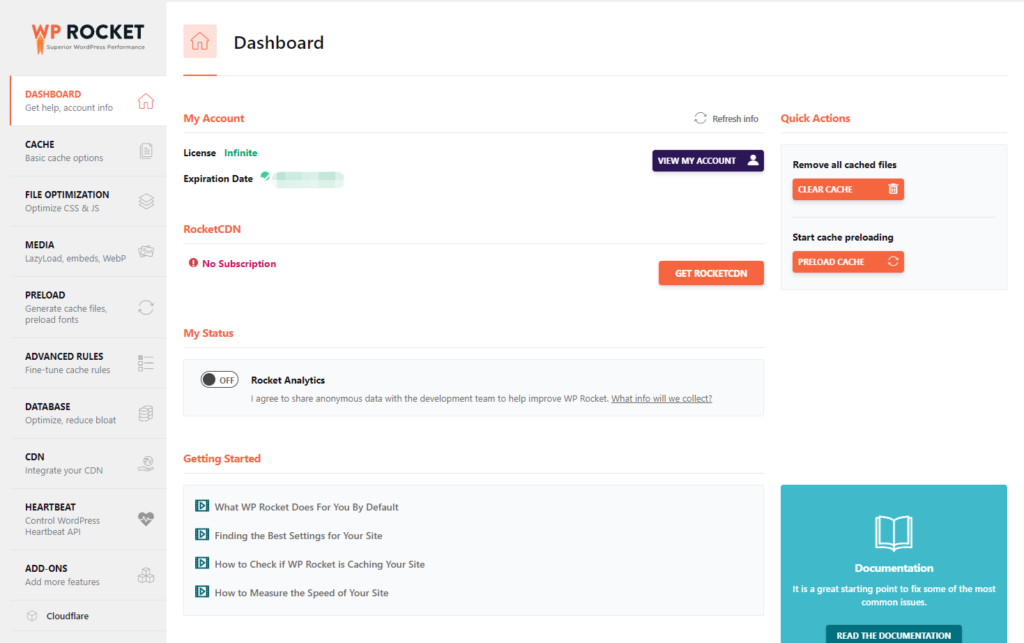Screen dimensions: 1024x643
Task: Click Refresh info next to My Account
Action: [x=727, y=119]
